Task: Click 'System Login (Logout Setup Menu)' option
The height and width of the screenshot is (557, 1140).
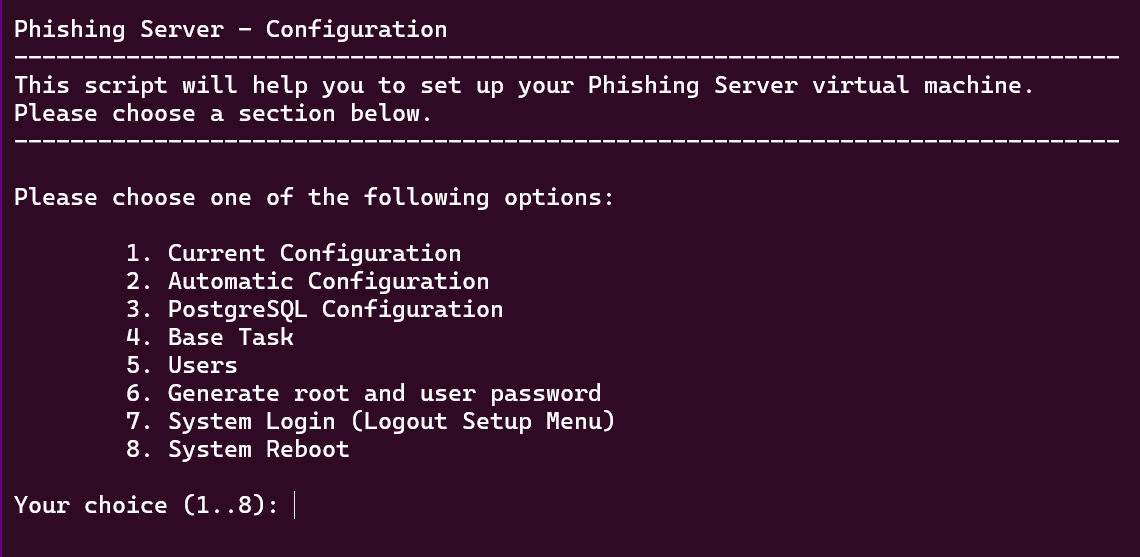Action: coord(391,421)
